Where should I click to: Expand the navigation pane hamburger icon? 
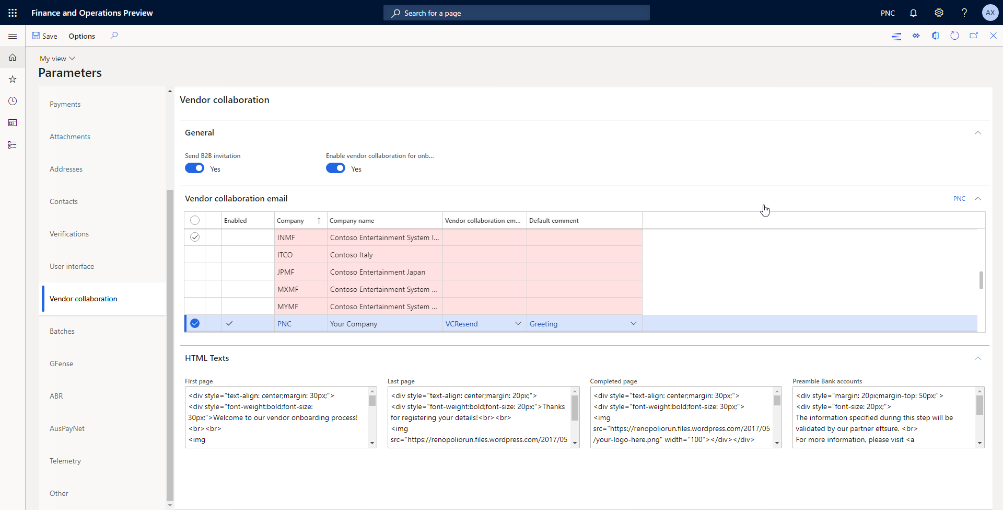point(12,36)
